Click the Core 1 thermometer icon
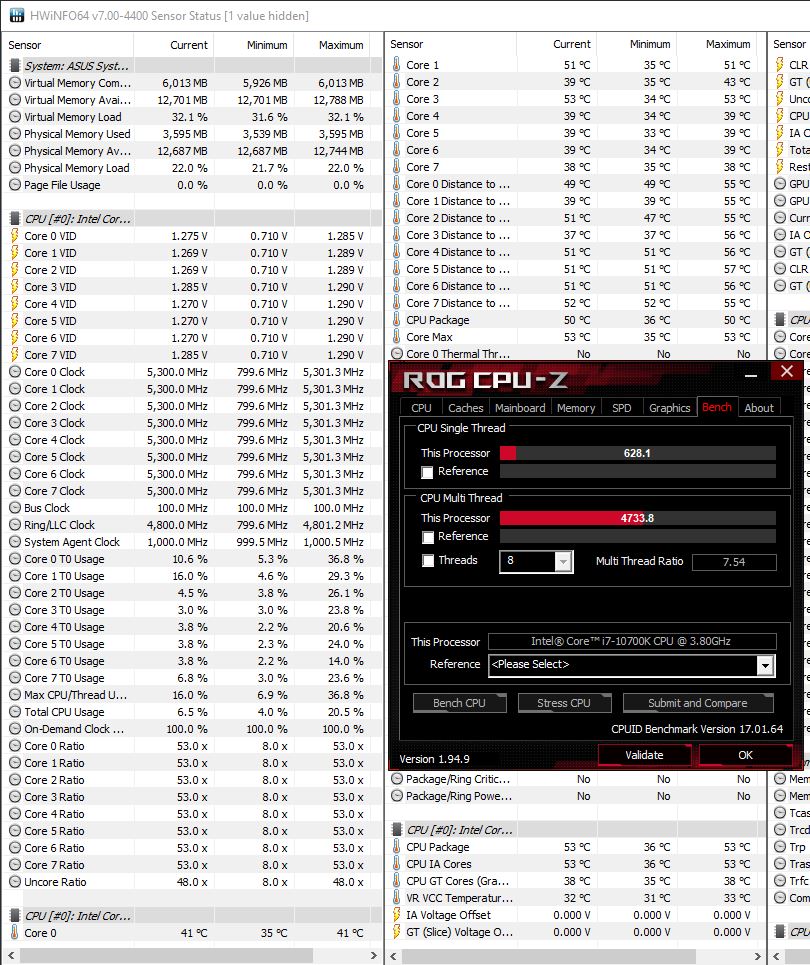Screen dimensions: 810x965 click(x=396, y=65)
